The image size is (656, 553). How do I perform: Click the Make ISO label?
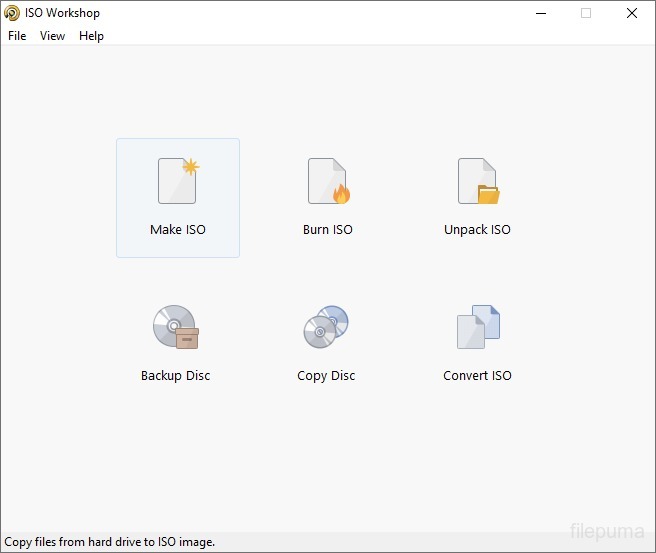tap(178, 229)
